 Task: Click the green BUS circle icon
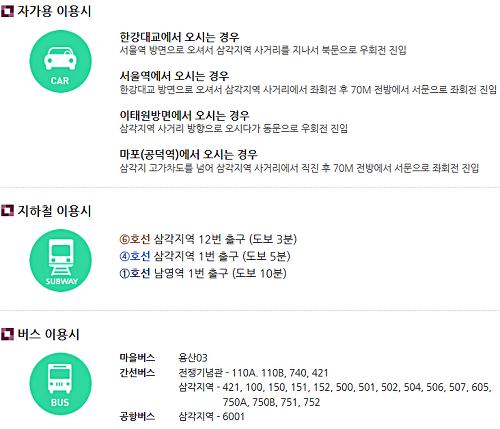click(60, 384)
